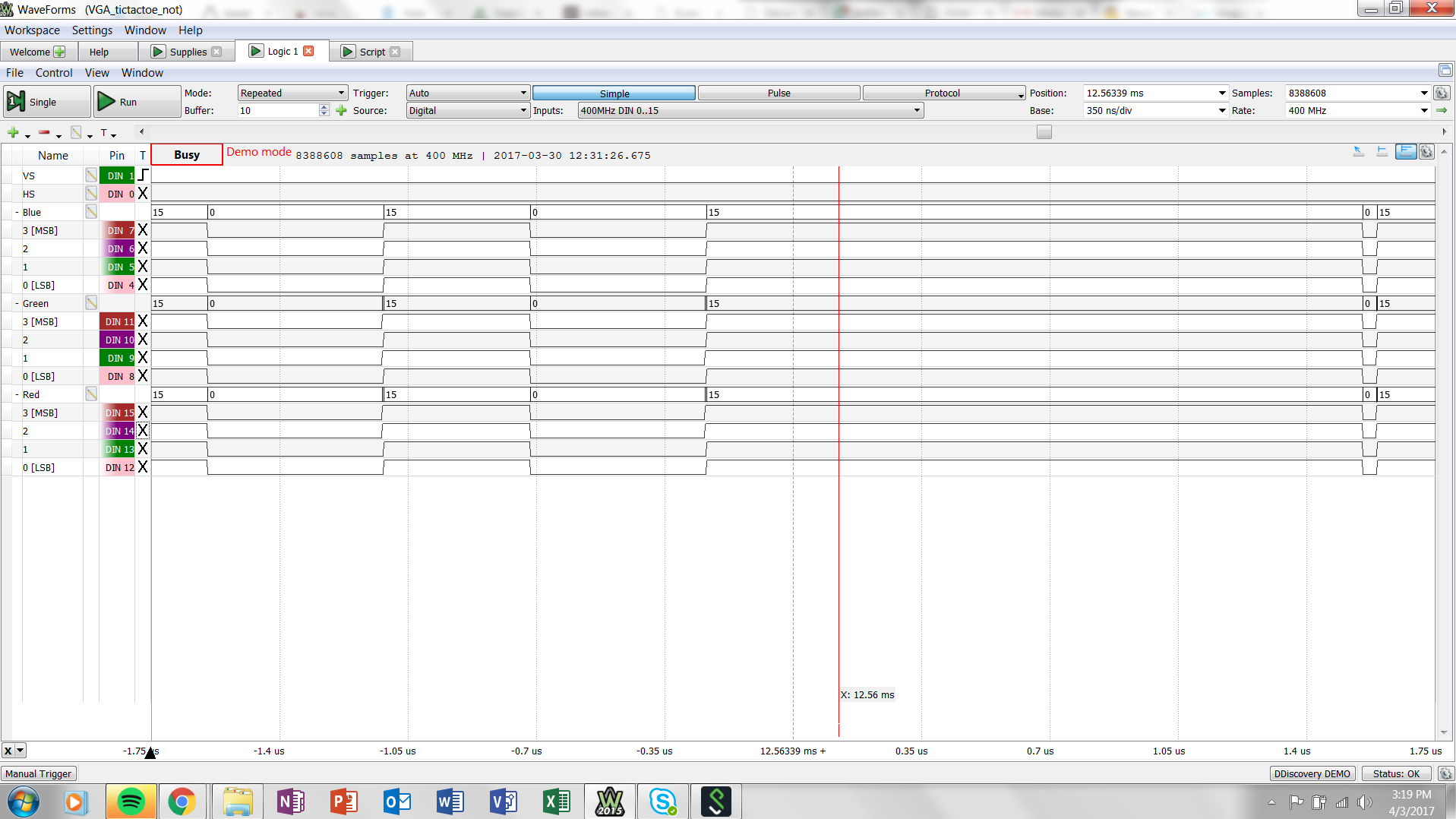Image resolution: width=1456 pixels, height=819 pixels.
Task: Open the plot options gear icon
Action: [1427, 152]
